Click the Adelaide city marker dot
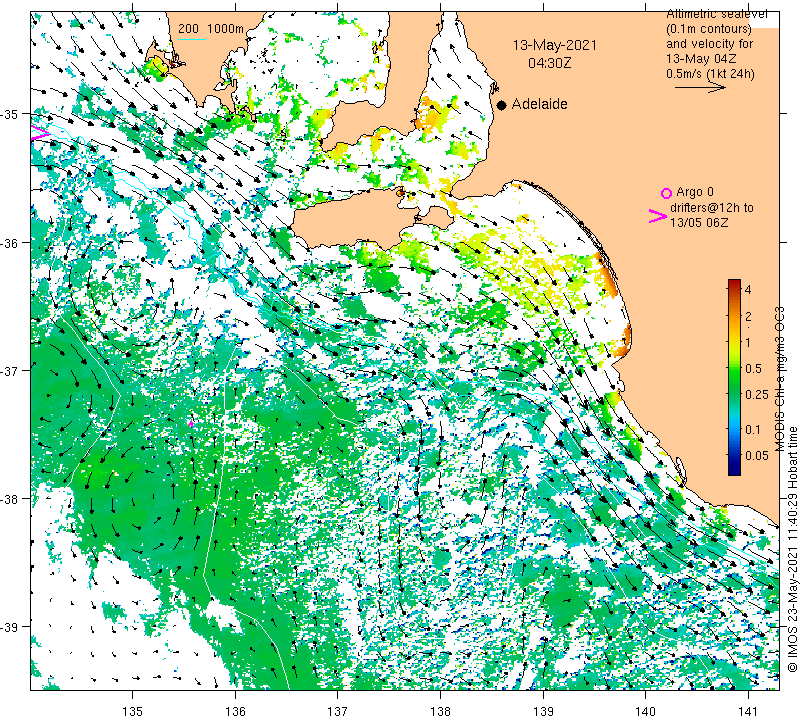Image resolution: width=800 pixels, height=720 pixels. [x=502, y=105]
